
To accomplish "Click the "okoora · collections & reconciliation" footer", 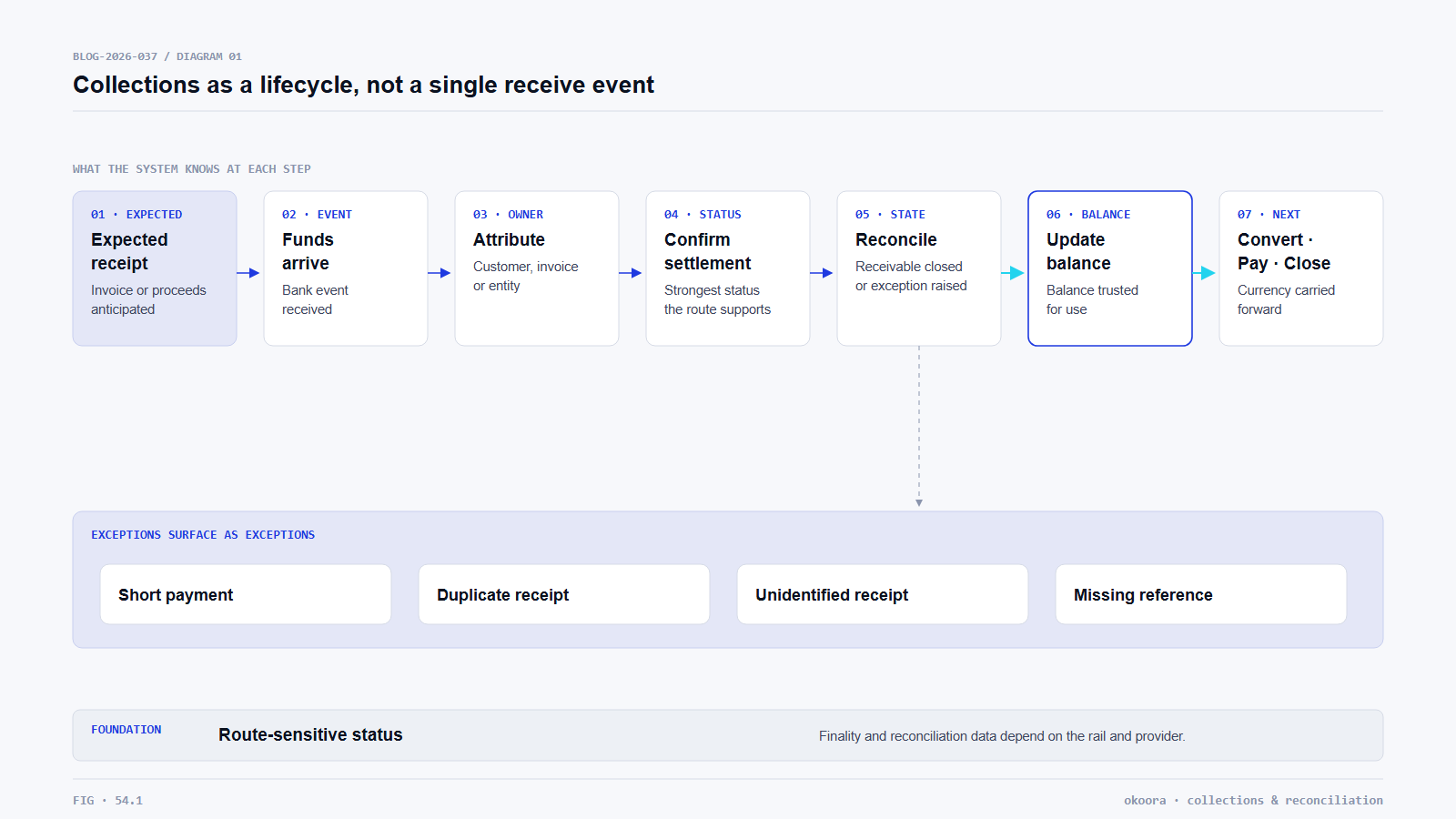I will coord(1253,801).
